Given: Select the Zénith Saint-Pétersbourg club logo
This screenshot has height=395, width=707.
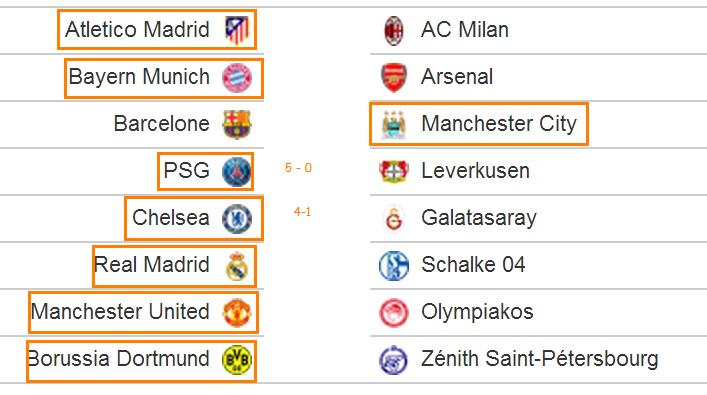Looking at the screenshot, I should [x=394, y=360].
